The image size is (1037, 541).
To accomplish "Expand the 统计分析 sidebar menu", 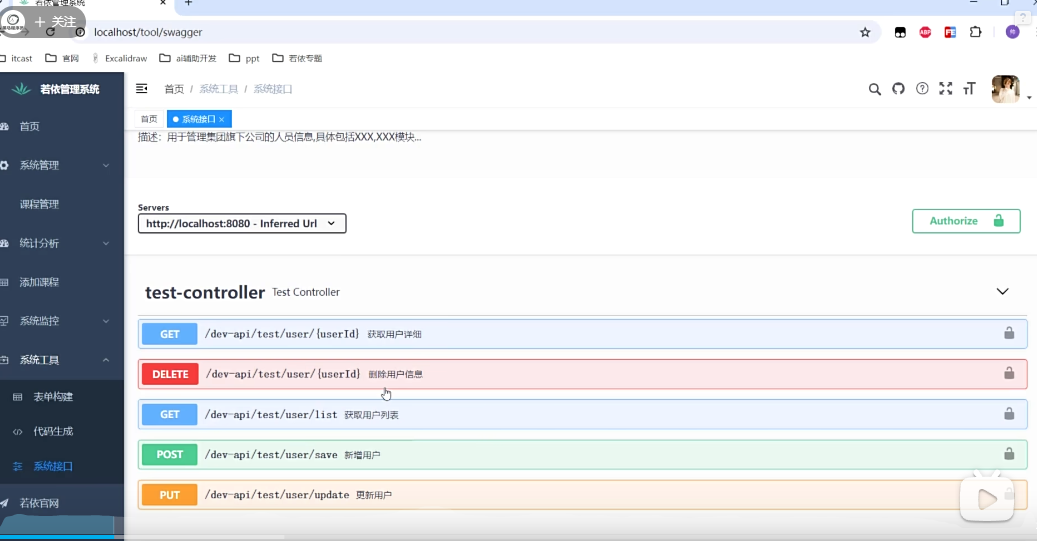I will click(62, 243).
